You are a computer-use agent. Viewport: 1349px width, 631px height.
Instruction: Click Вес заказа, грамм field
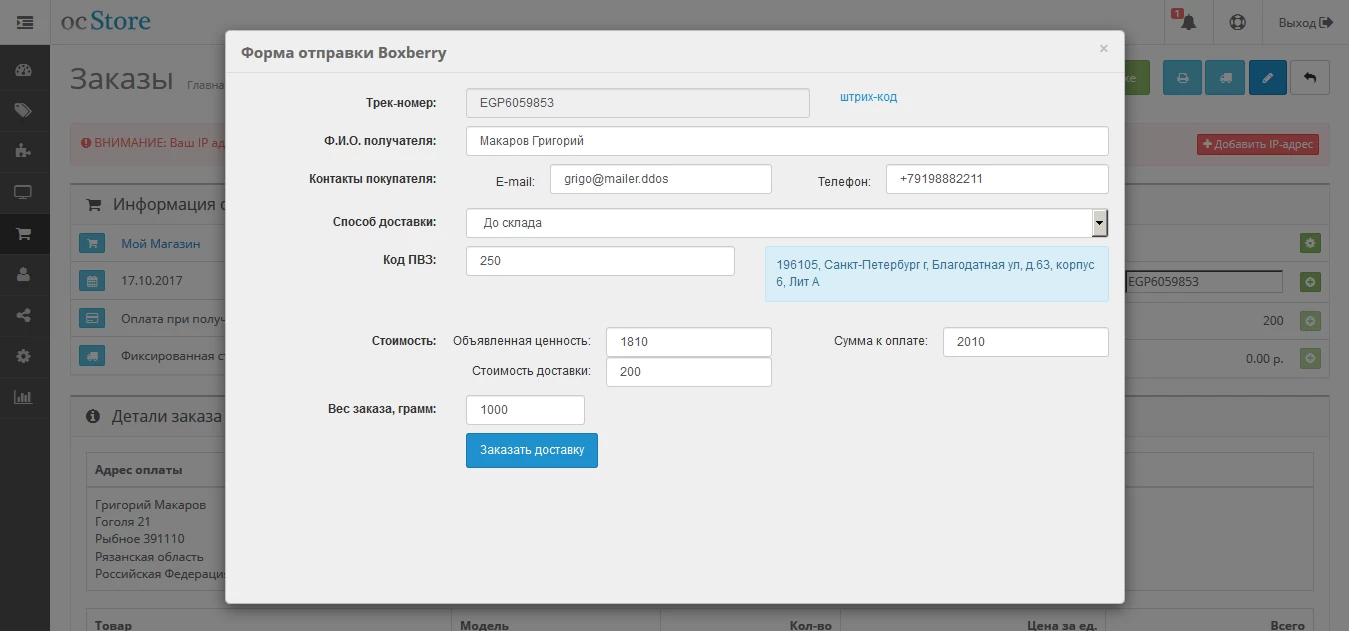(x=525, y=410)
